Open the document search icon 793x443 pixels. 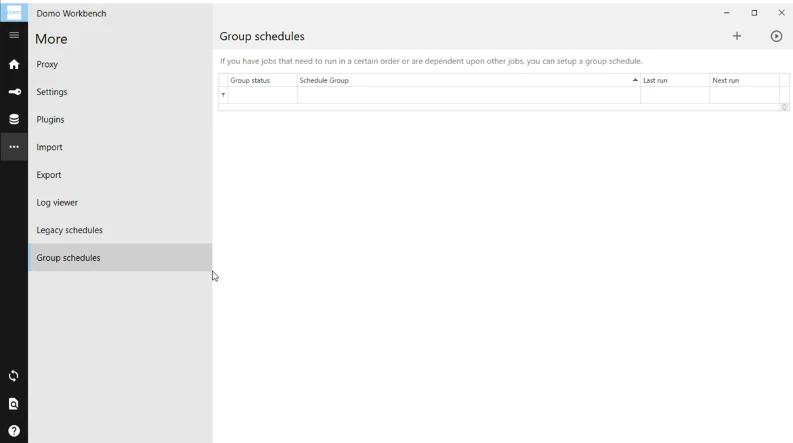pyautogui.click(x=14, y=404)
